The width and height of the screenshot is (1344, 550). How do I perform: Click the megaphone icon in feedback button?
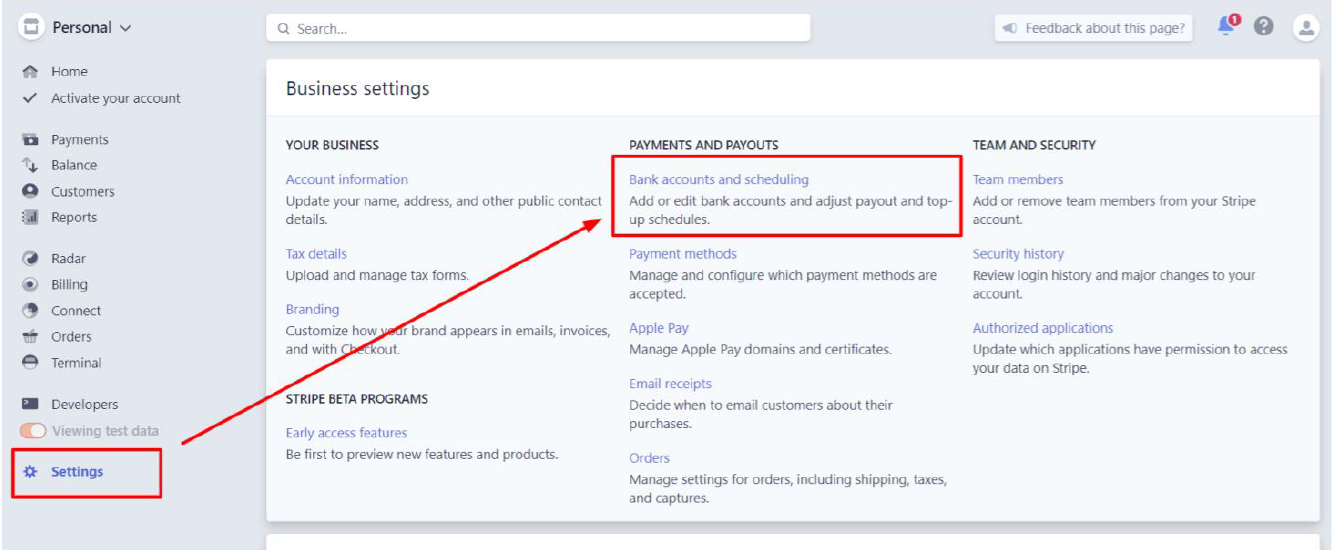[1010, 28]
